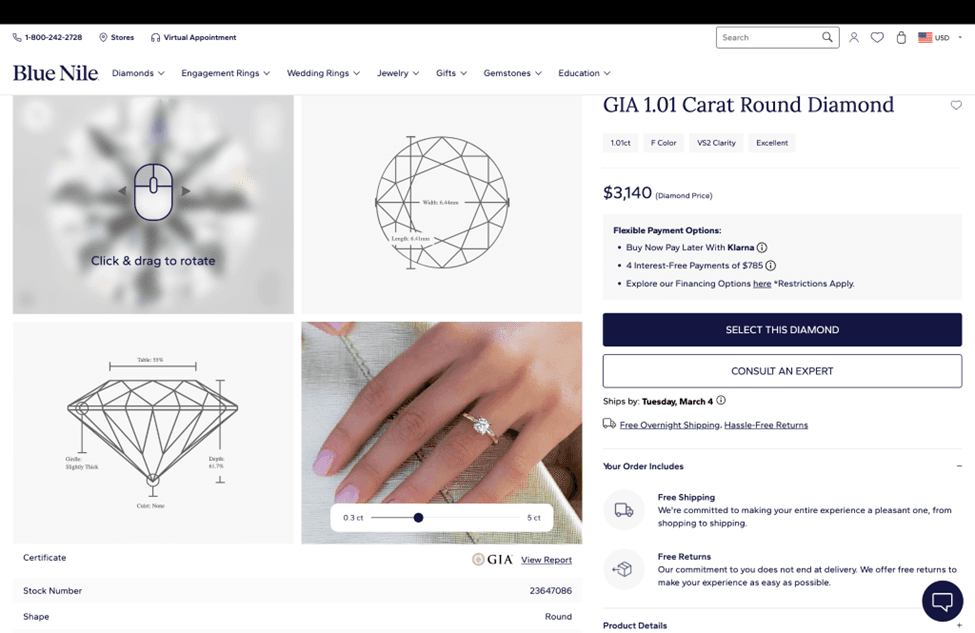Open the Jewelry menu
The image size is (975, 633).
[398, 73]
